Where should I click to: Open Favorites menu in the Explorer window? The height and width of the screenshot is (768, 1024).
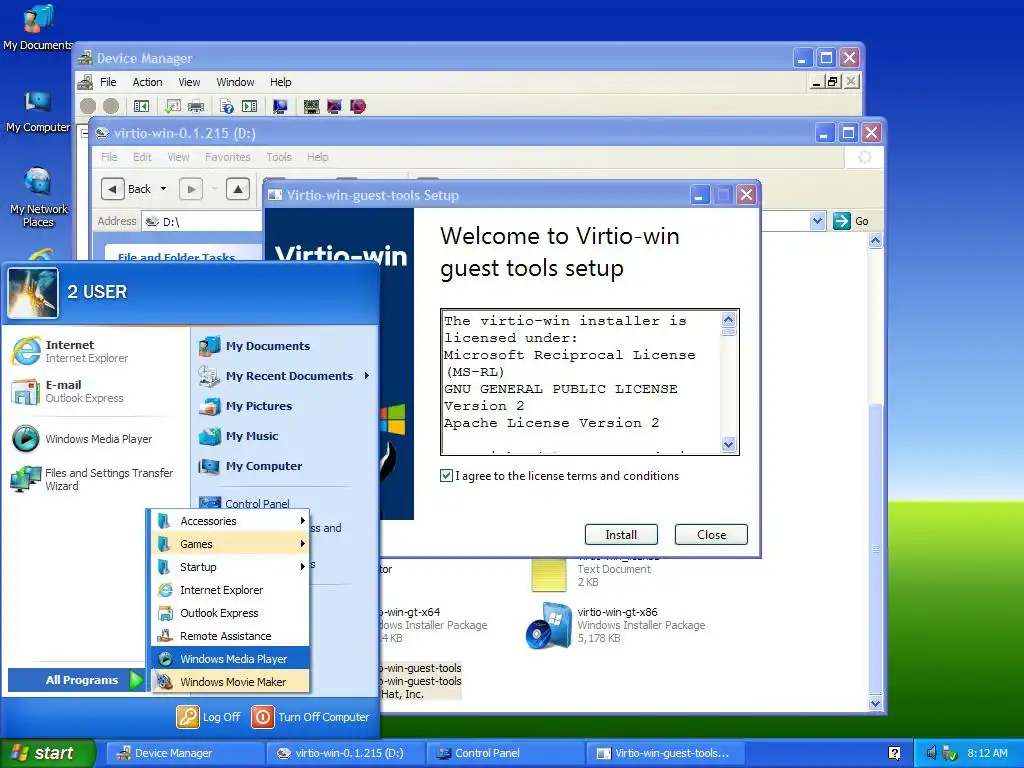227,157
